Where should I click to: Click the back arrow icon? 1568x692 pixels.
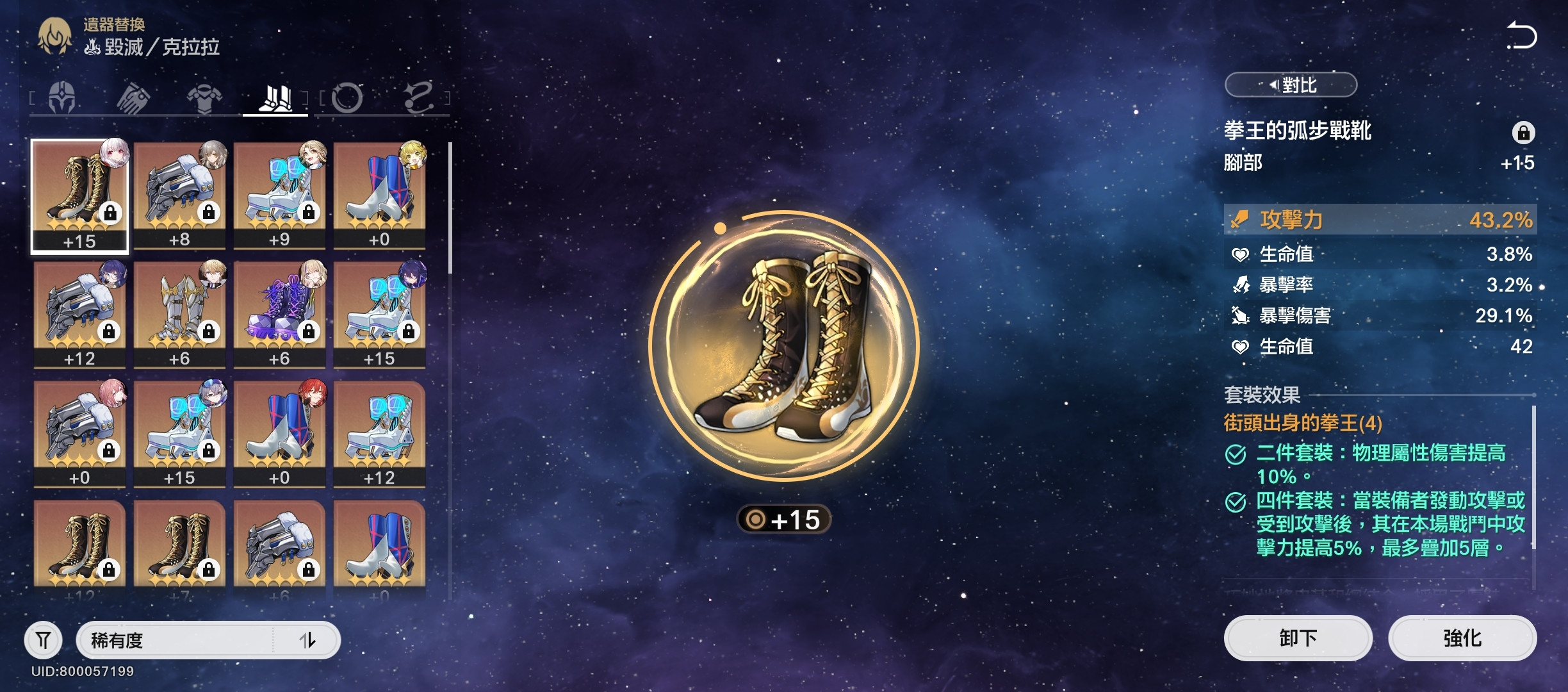click(1521, 36)
